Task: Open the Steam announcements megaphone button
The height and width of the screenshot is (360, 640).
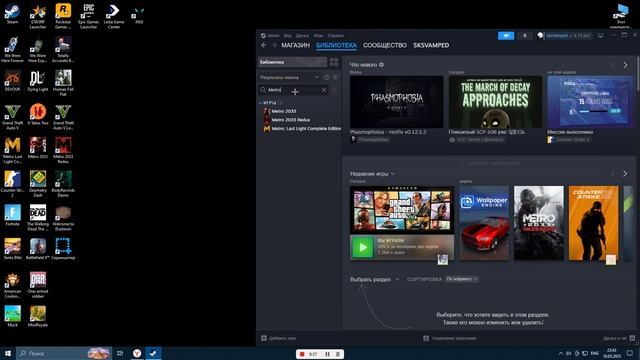Action: (x=506, y=36)
